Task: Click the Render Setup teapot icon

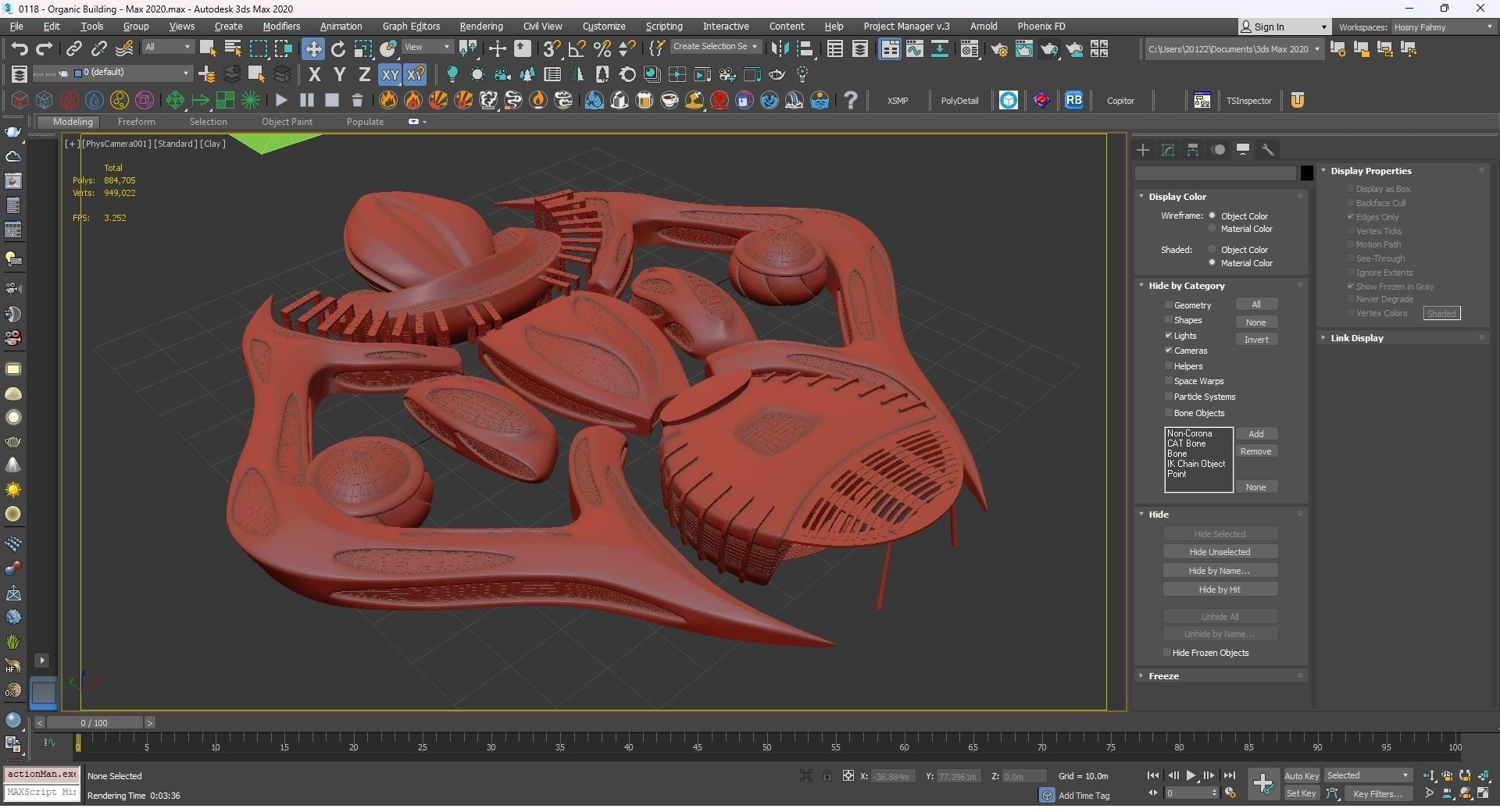Action: tap(999, 49)
